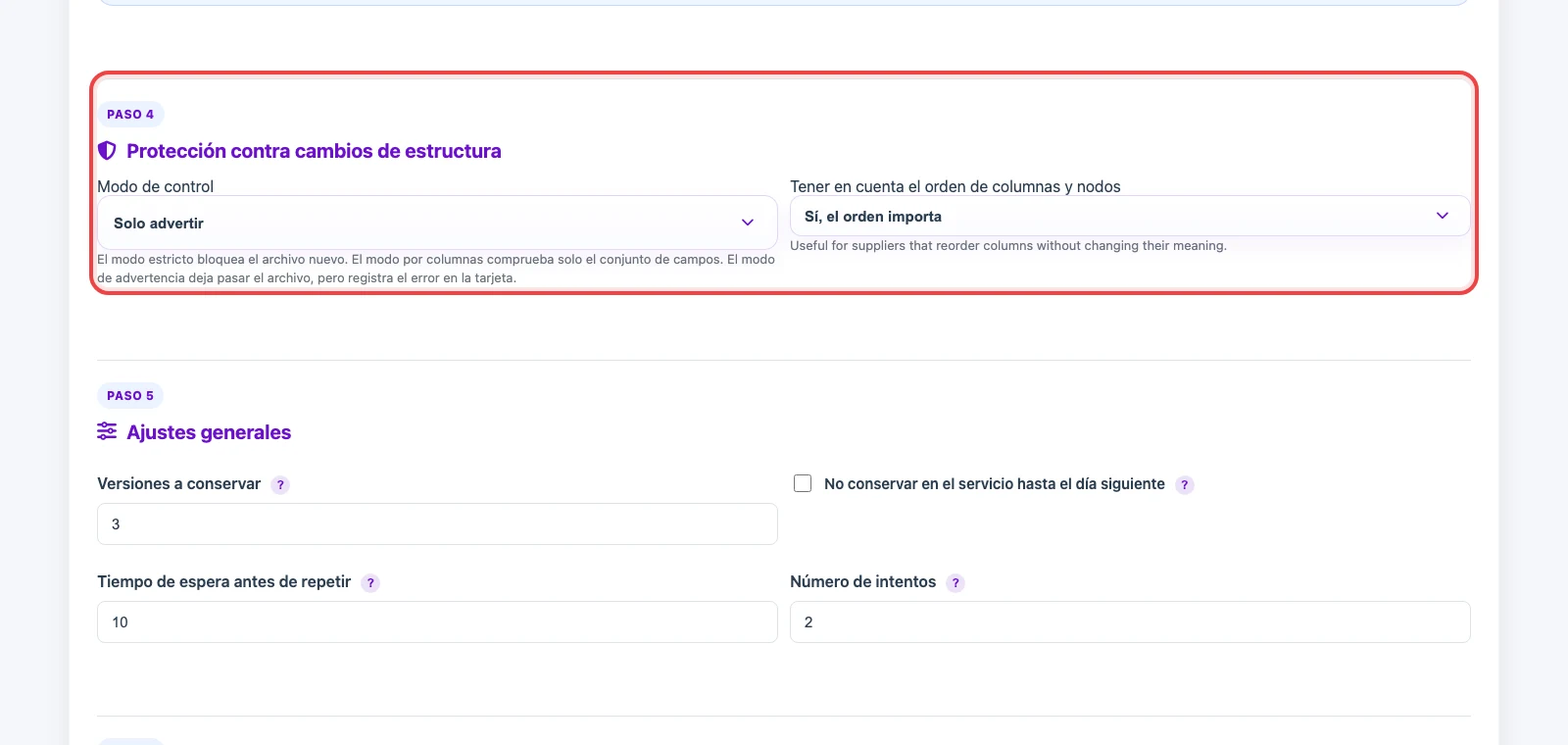Click the help icon next to No conservar en el servicio
The image size is (1568, 745).
(1185, 484)
